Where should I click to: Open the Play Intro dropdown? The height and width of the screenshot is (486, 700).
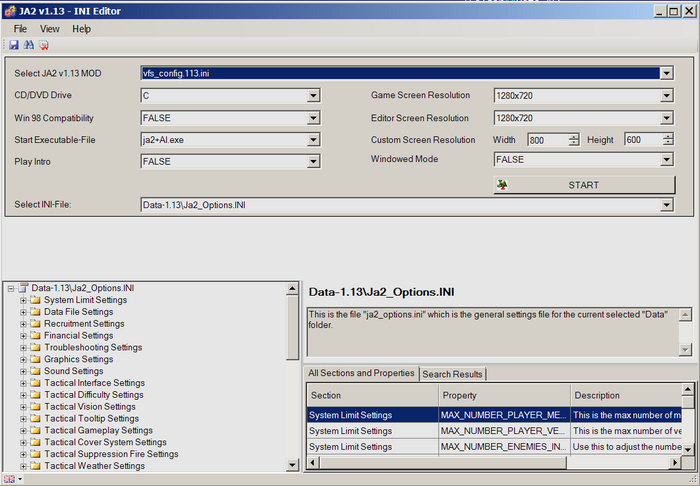coord(313,162)
